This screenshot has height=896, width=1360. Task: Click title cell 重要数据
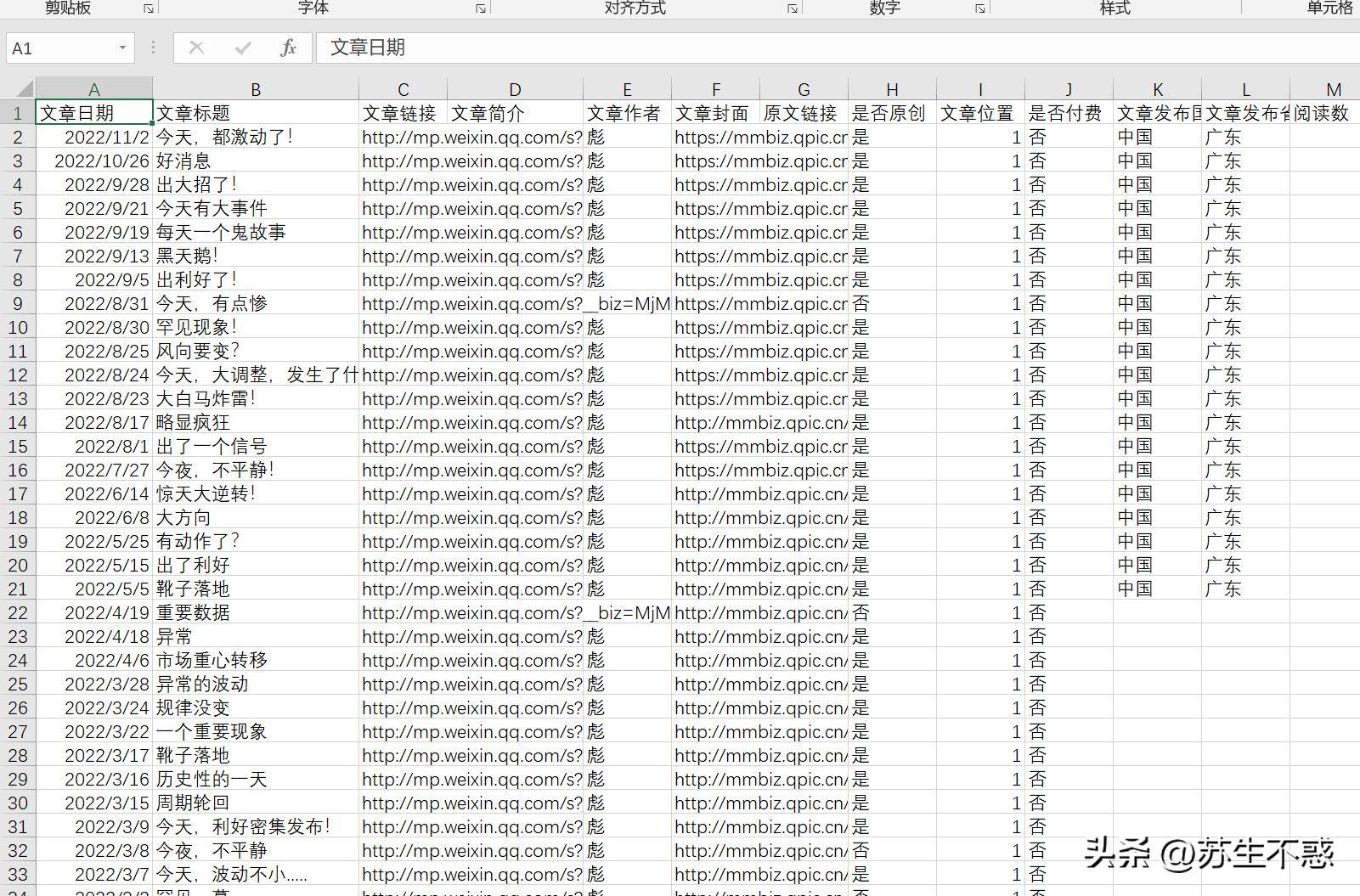tap(256, 612)
